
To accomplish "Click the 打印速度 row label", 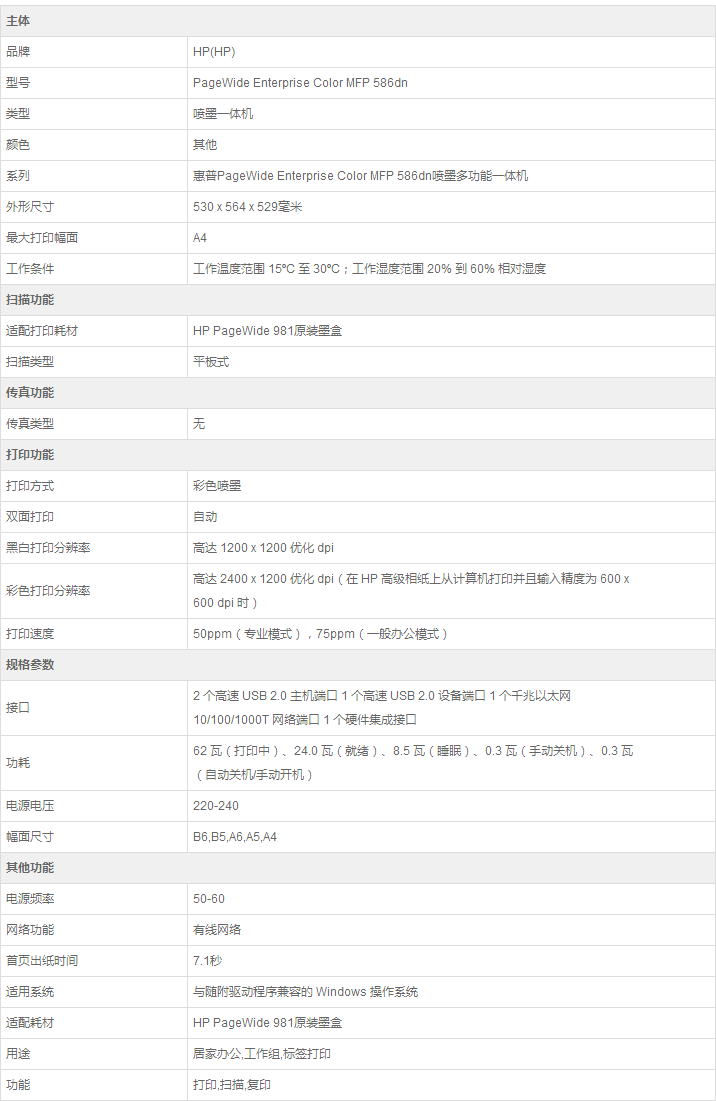I will [29, 634].
